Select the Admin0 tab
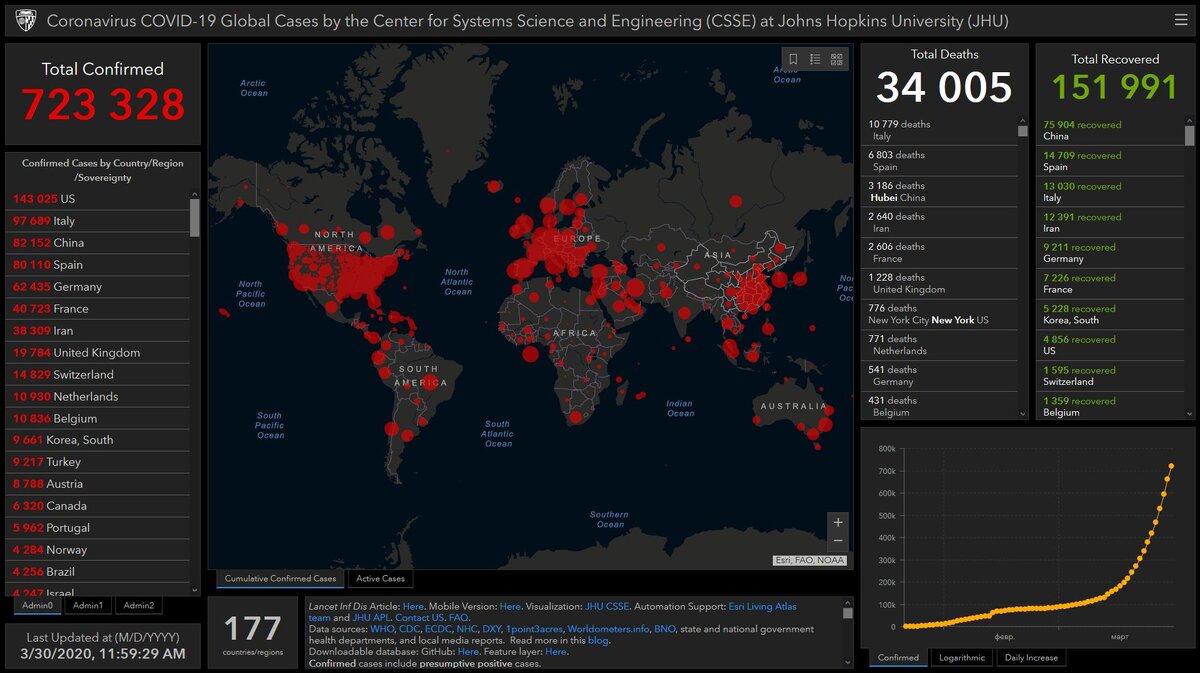The height and width of the screenshot is (673, 1200). (x=38, y=605)
